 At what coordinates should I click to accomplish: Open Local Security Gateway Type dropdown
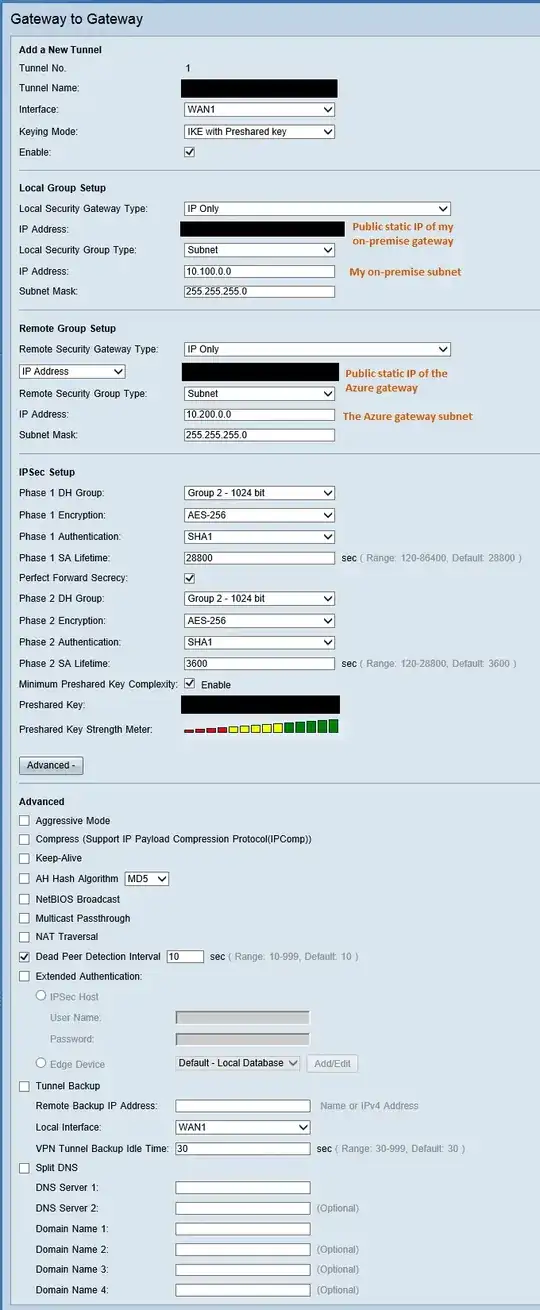coord(317,209)
